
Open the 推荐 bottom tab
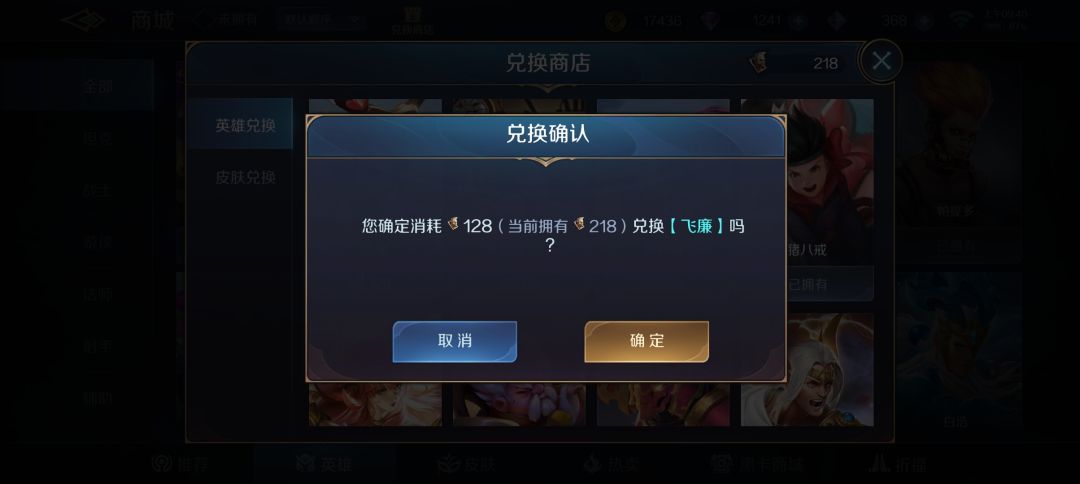180,464
